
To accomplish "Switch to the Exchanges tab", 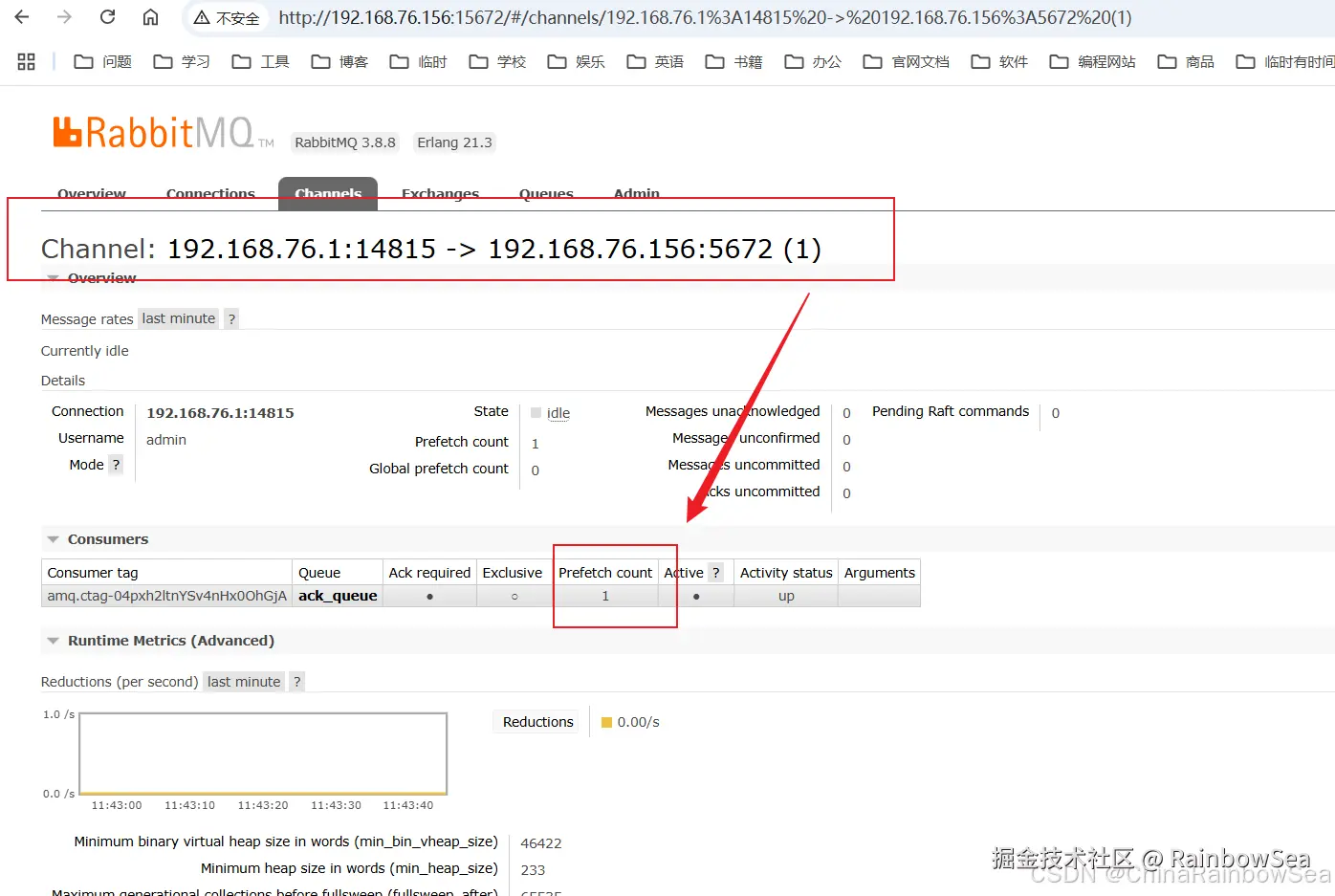I will pyautogui.click(x=440, y=194).
